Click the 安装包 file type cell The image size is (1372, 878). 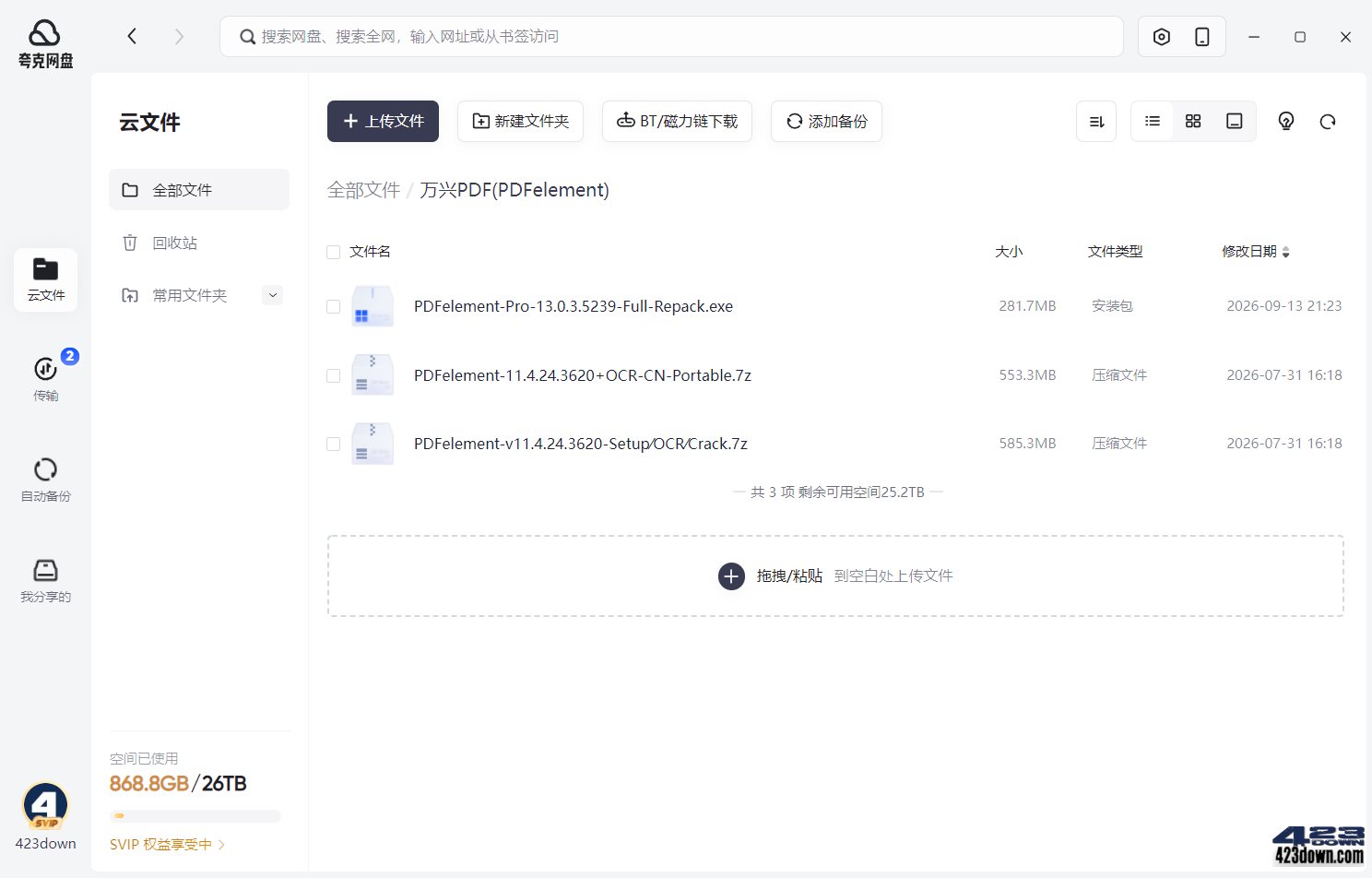click(1112, 306)
